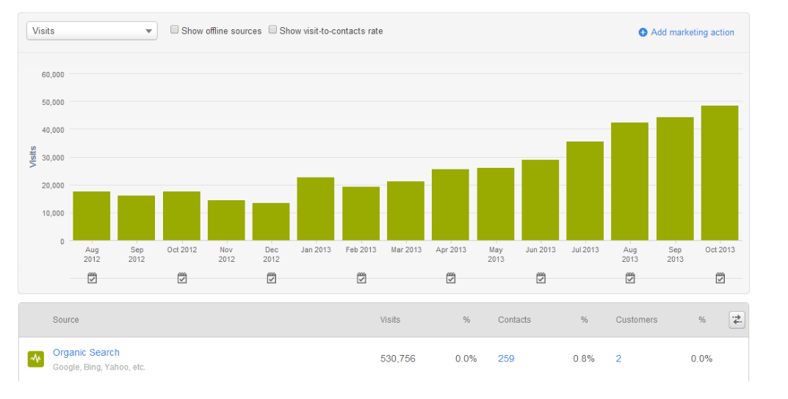Select the Jul 2013 bar in chart
Image resolution: width=788 pixels, height=399 pixels.
pyautogui.click(x=585, y=191)
